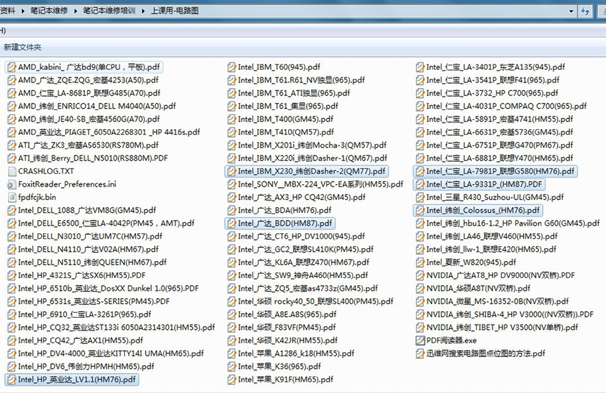This screenshot has width=606, height=393.
Task: Click the icon of Intel_DELL_1088 pdf
Action: (12, 210)
